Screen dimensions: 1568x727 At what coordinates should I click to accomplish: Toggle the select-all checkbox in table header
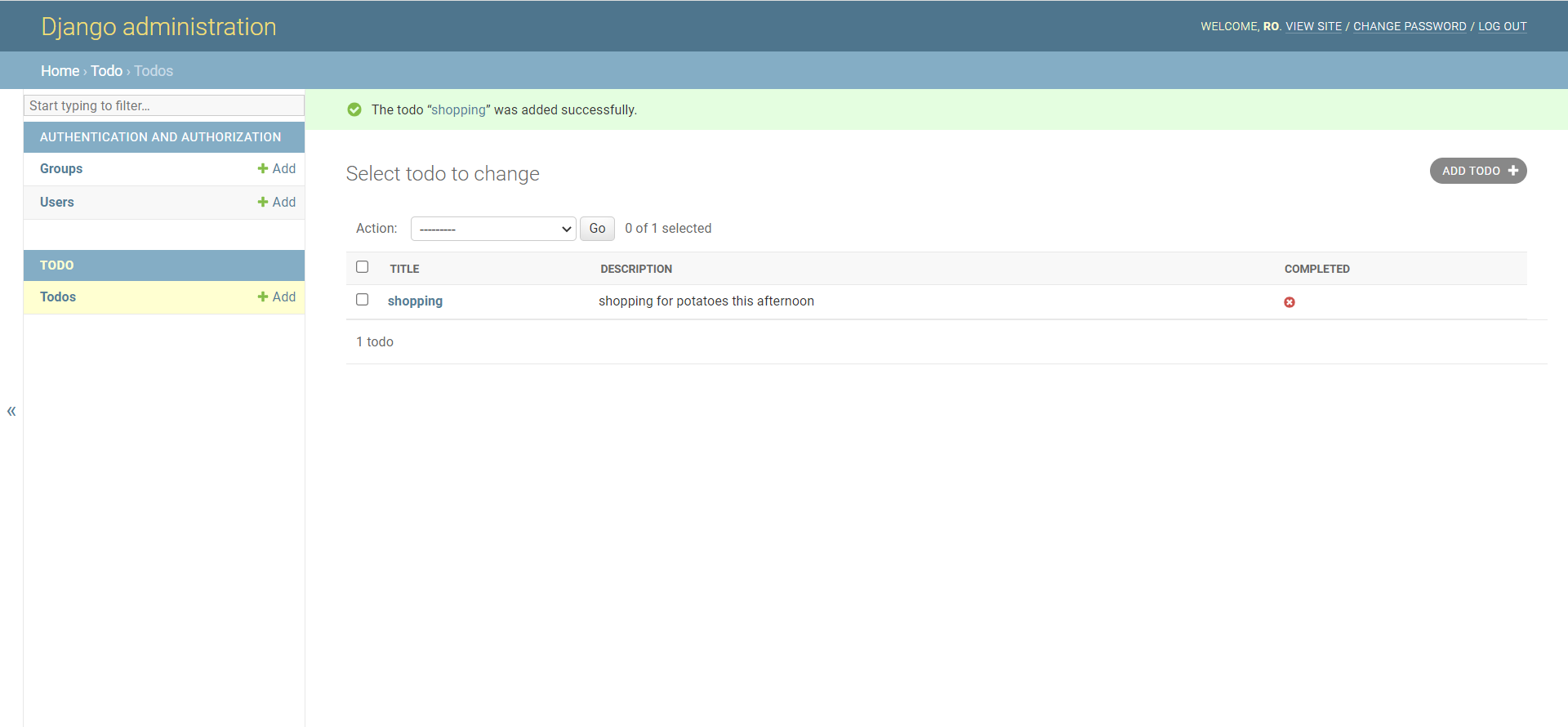pos(363,267)
